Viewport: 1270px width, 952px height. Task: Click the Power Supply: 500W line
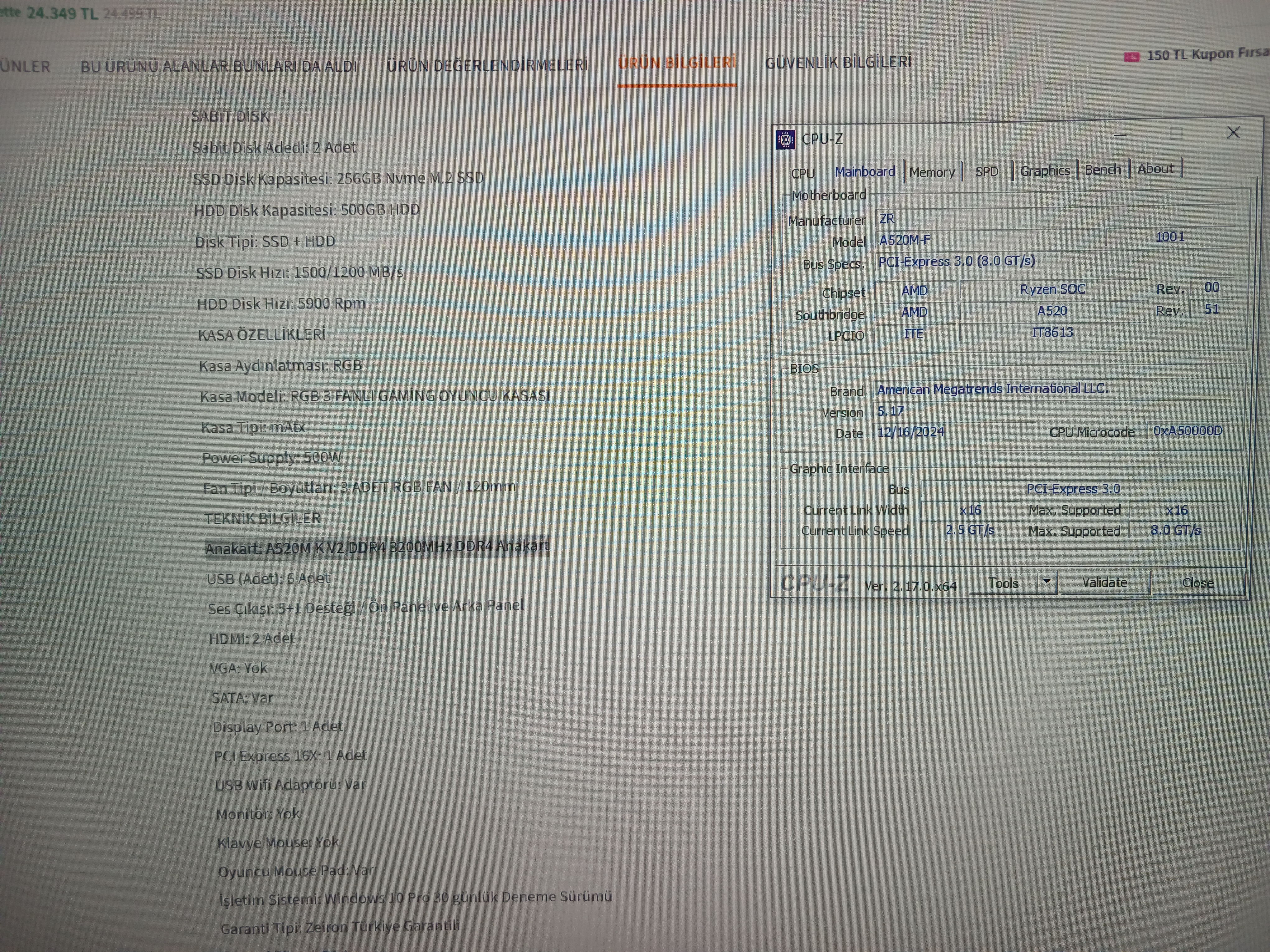point(271,458)
